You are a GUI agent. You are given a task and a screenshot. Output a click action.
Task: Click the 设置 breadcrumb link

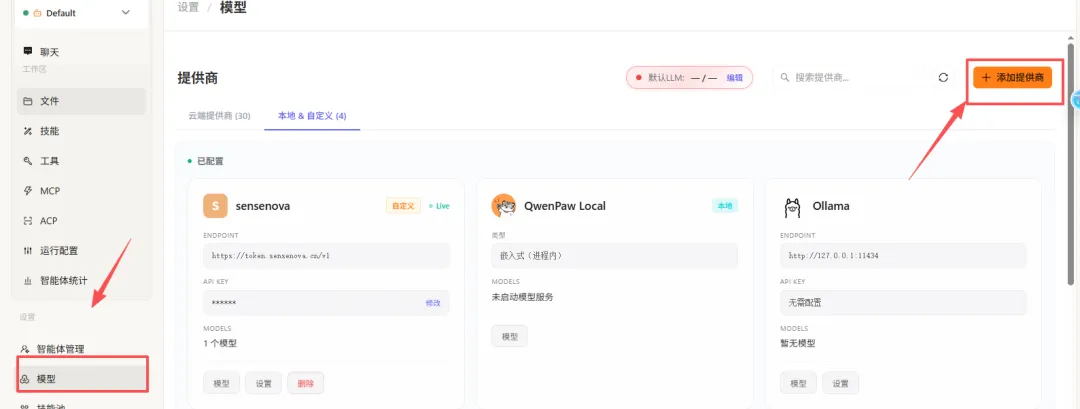[188, 8]
